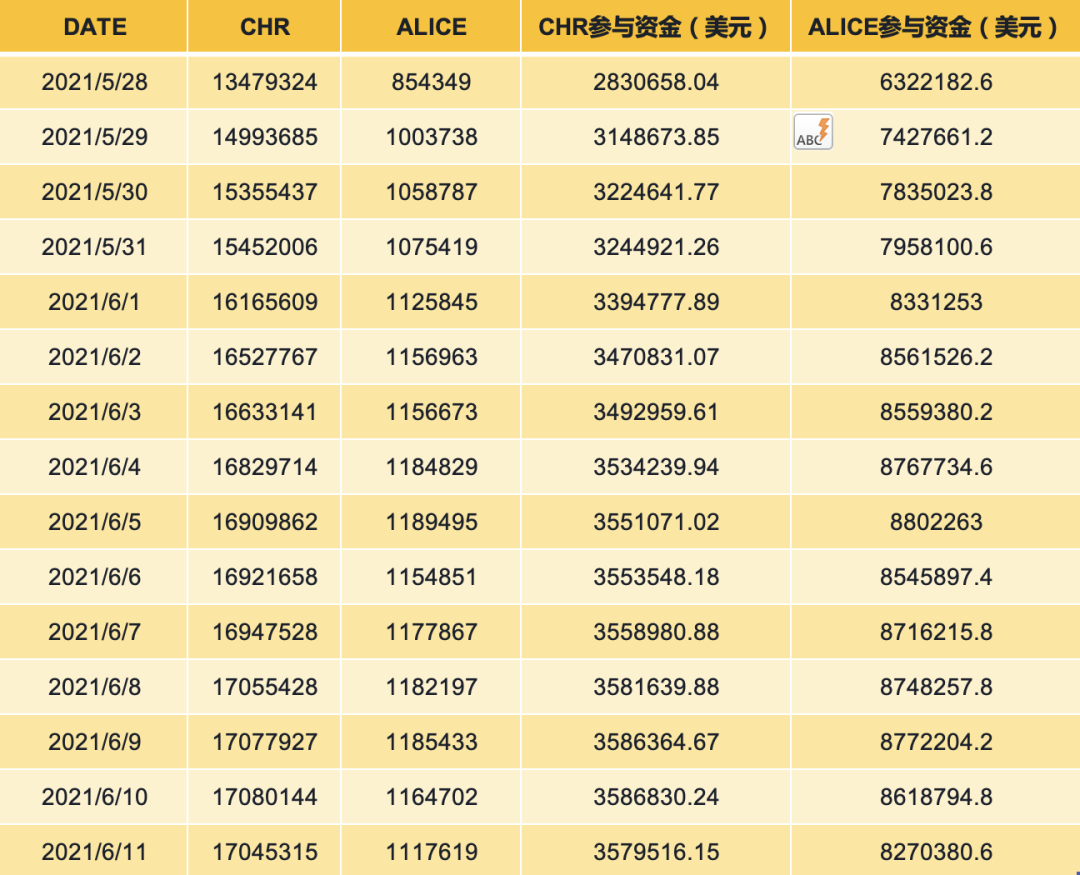Select ALICE value 1058787
This screenshot has width=1080, height=875.
click(x=431, y=192)
